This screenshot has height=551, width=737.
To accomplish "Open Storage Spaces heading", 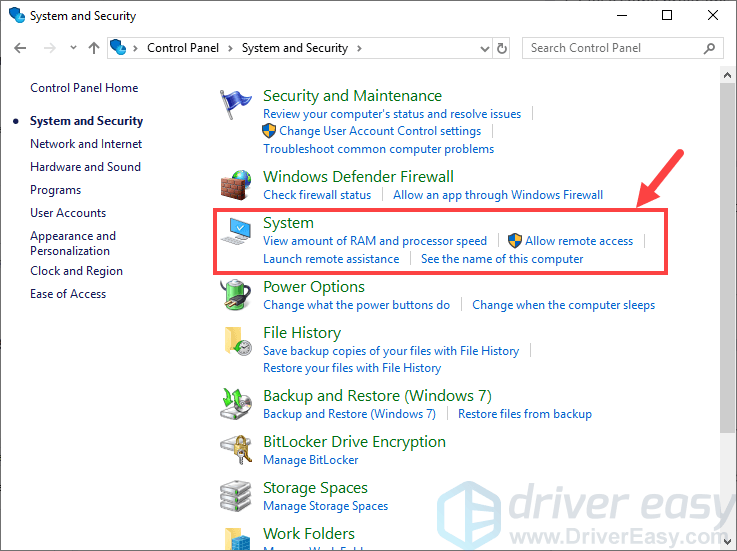I will [315, 488].
